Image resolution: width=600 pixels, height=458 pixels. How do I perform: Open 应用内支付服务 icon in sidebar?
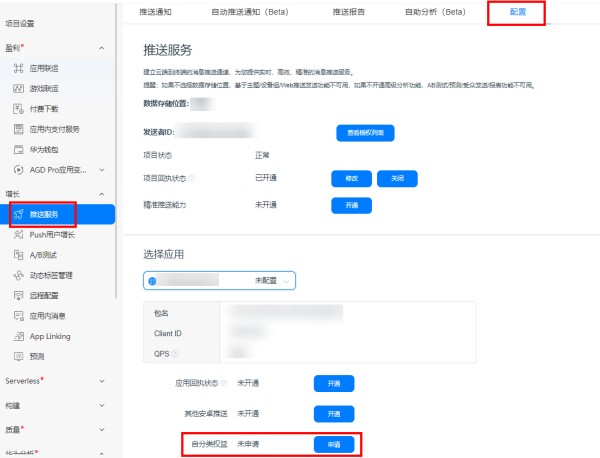coord(18,129)
